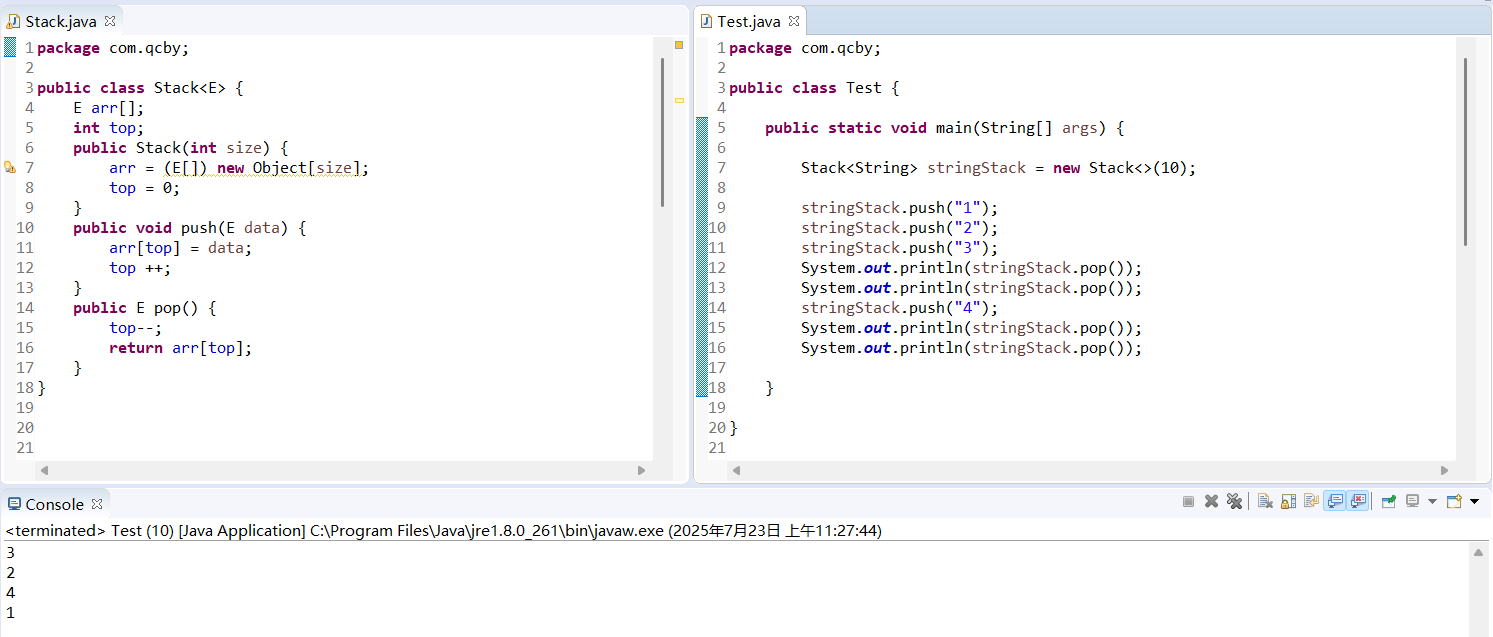Click the 'int top;' field line
The width and height of the screenshot is (1493, 637).
[x=108, y=128]
